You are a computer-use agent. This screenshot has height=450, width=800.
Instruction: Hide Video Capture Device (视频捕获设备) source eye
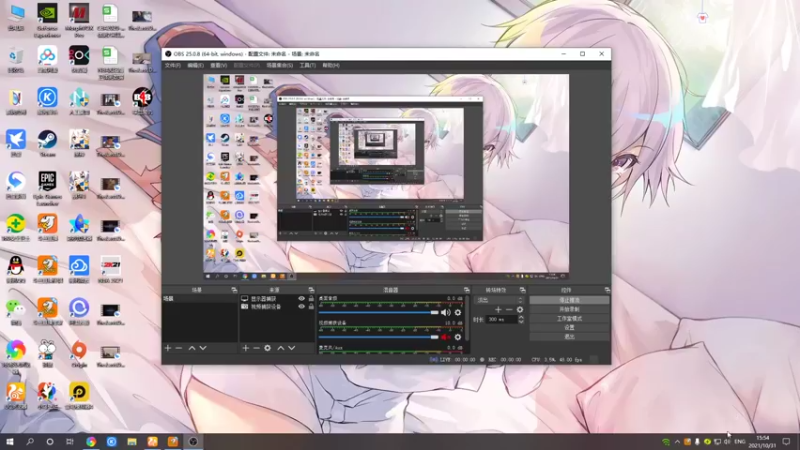point(301,307)
